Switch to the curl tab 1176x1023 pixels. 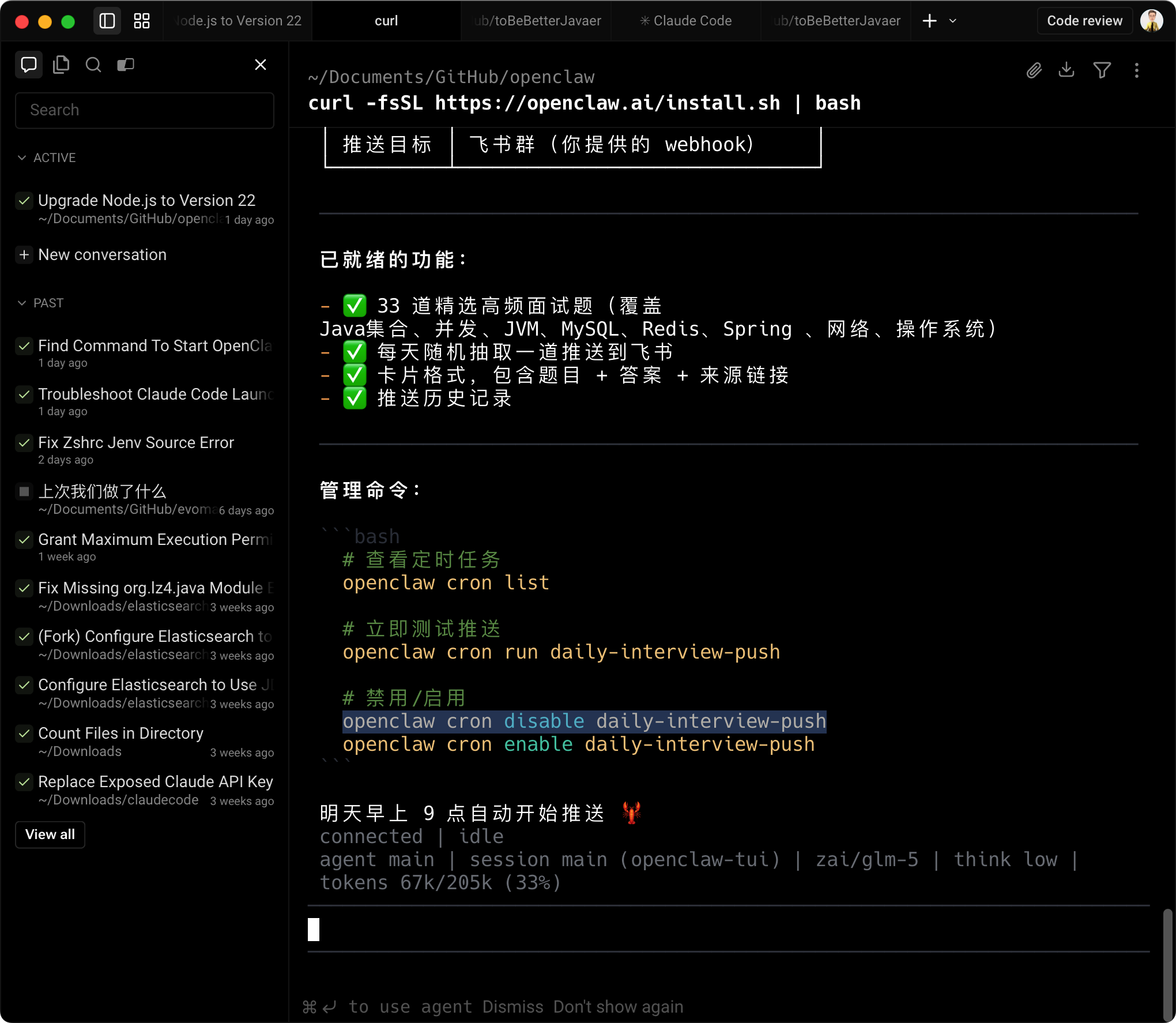pyautogui.click(x=386, y=21)
